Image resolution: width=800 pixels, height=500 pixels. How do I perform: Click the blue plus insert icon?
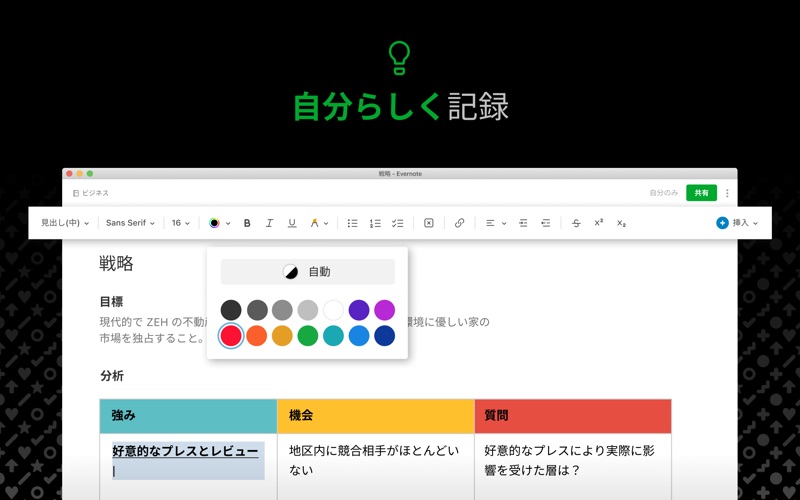click(722, 223)
